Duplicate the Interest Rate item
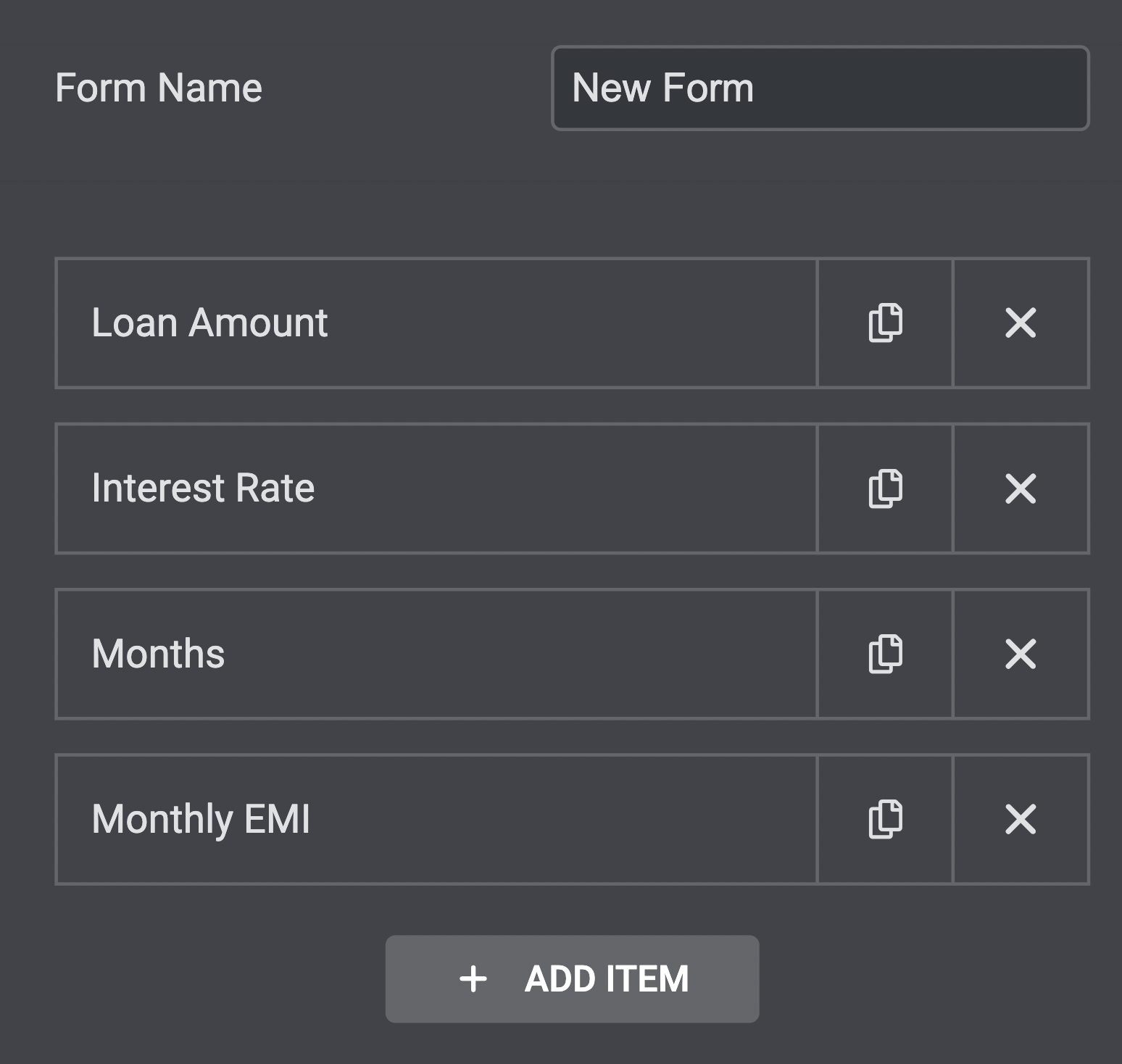The height and width of the screenshot is (1064, 1122). 885,489
